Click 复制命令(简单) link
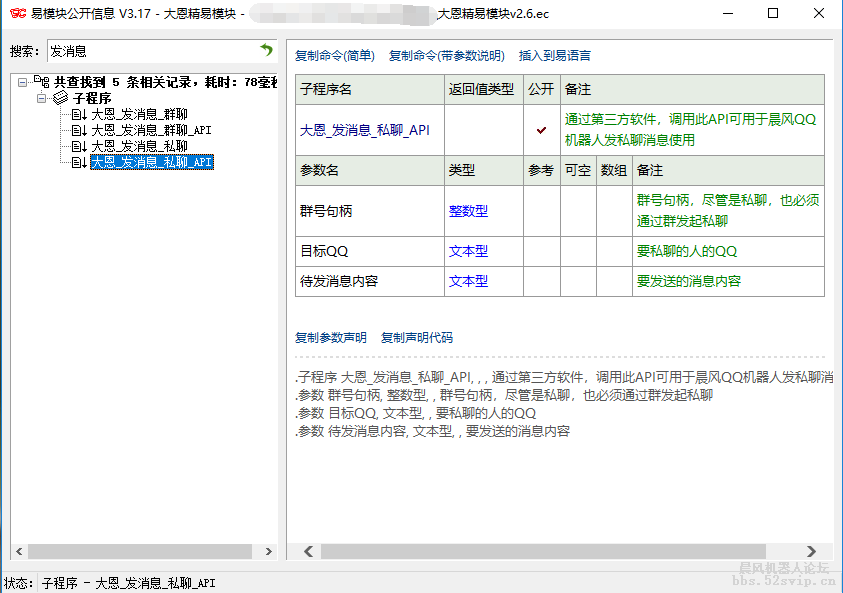The width and height of the screenshot is (843, 593). click(x=335, y=56)
